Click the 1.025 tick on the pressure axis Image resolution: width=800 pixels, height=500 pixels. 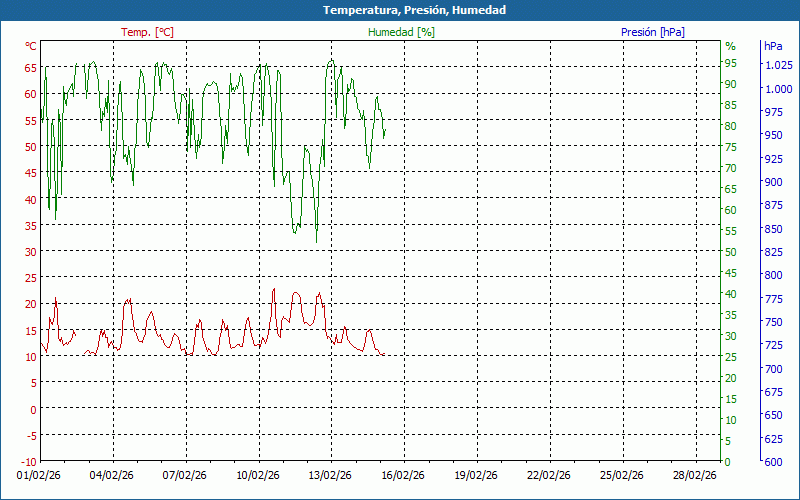[775, 65]
